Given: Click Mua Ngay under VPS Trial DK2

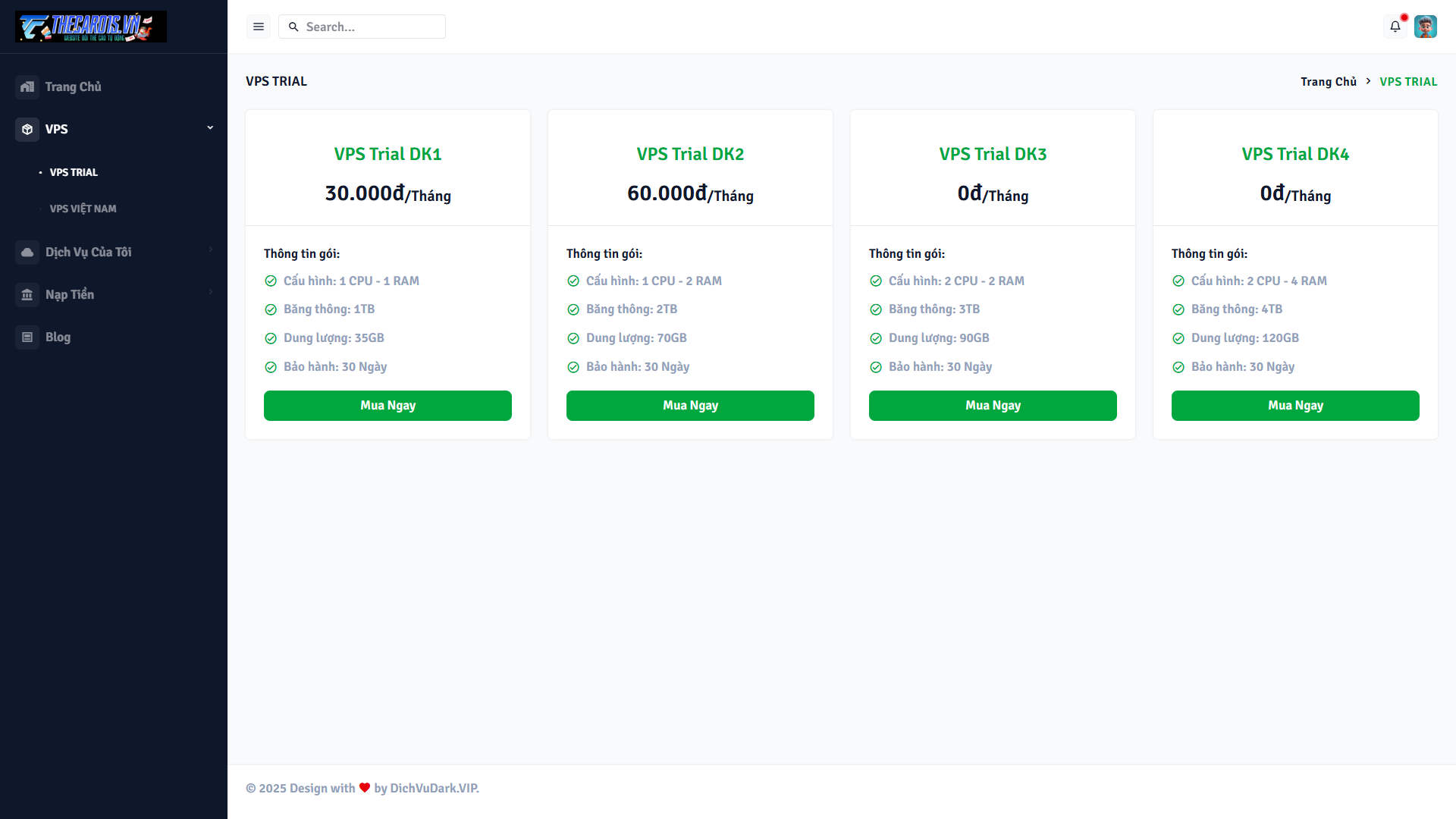Looking at the screenshot, I should click(690, 406).
